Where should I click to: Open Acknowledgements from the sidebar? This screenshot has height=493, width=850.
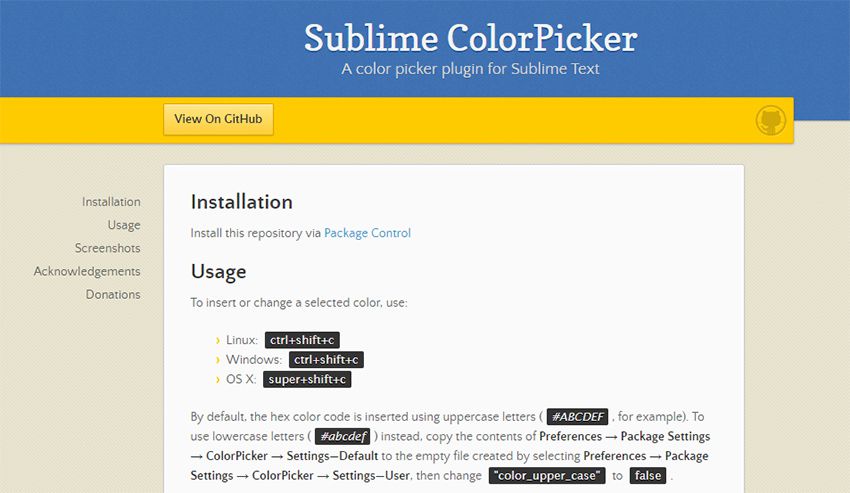(87, 271)
